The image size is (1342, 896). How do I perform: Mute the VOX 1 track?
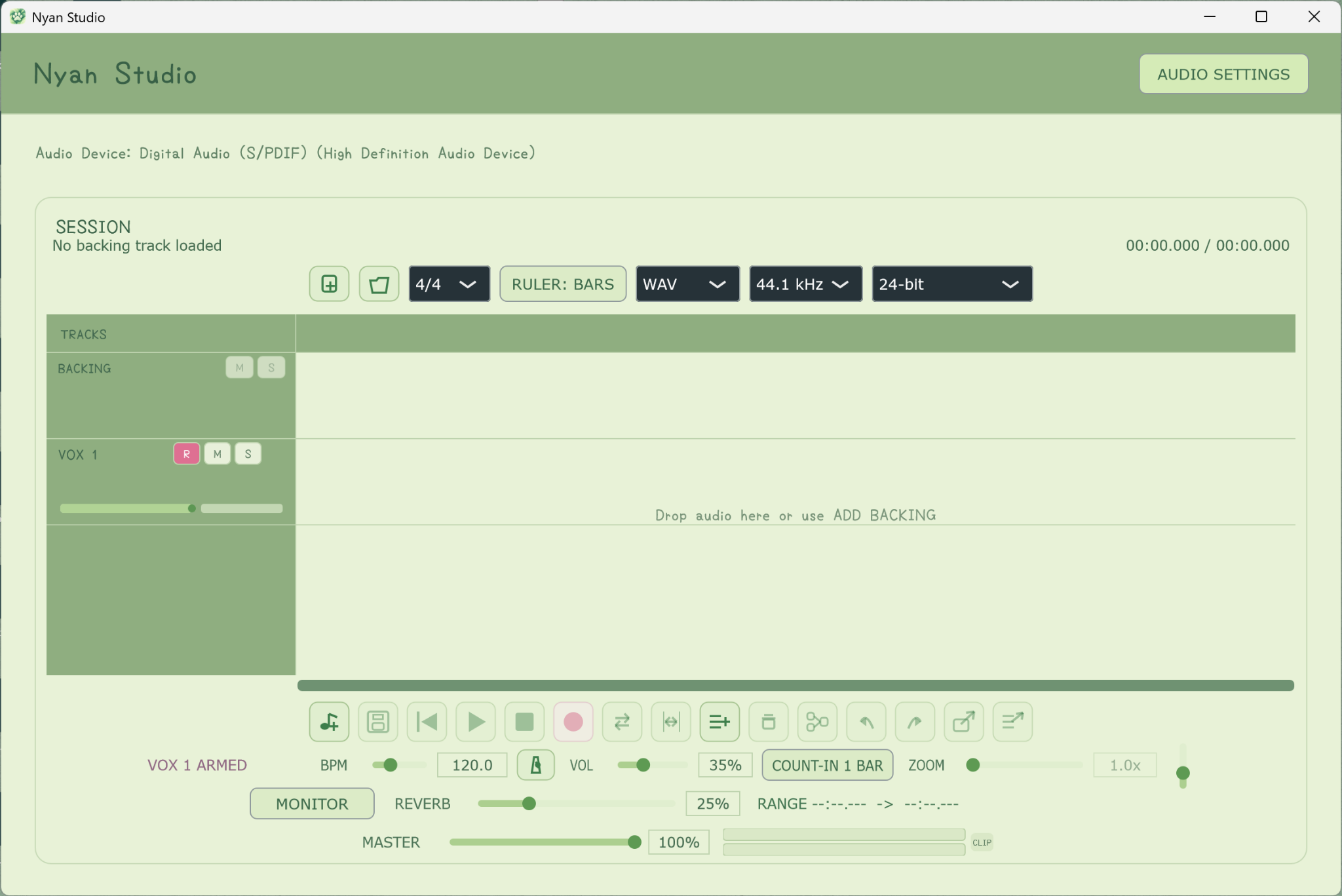[217, 454]
